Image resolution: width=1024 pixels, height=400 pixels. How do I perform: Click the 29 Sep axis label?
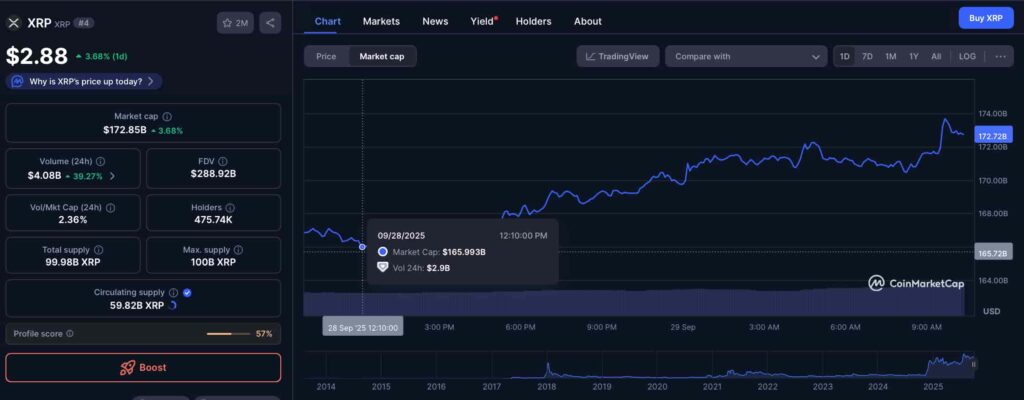683,327
